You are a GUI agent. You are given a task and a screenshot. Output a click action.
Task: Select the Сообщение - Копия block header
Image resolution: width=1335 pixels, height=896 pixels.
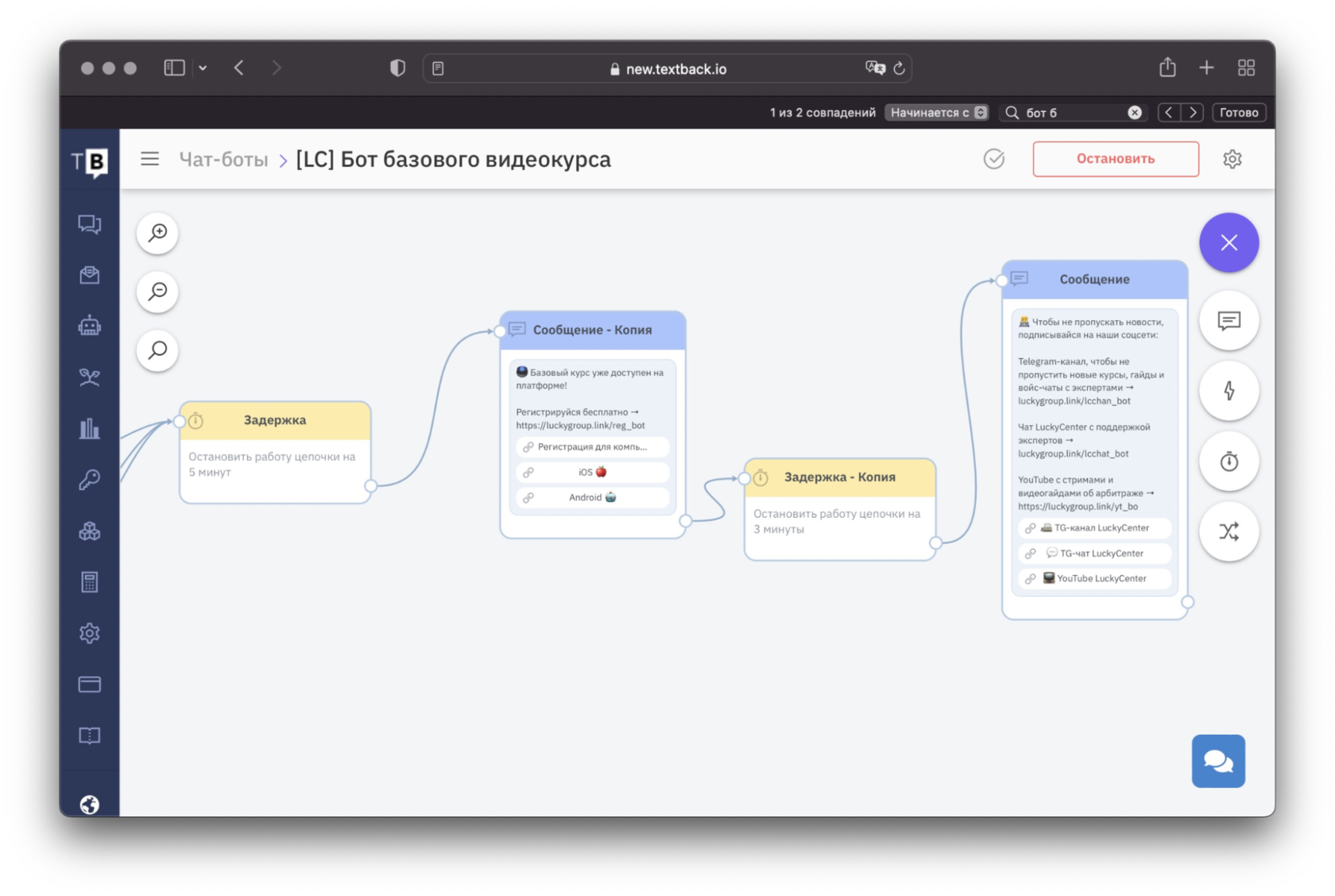coord(593,330)
